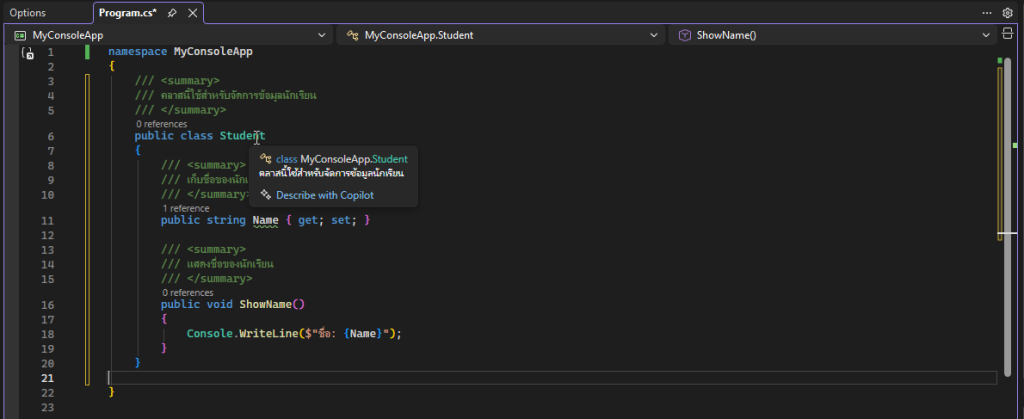This screenshot has height=419, width=1024.
Task: Click 'void' keyword on line 16
Action: (x=219, y=304)
